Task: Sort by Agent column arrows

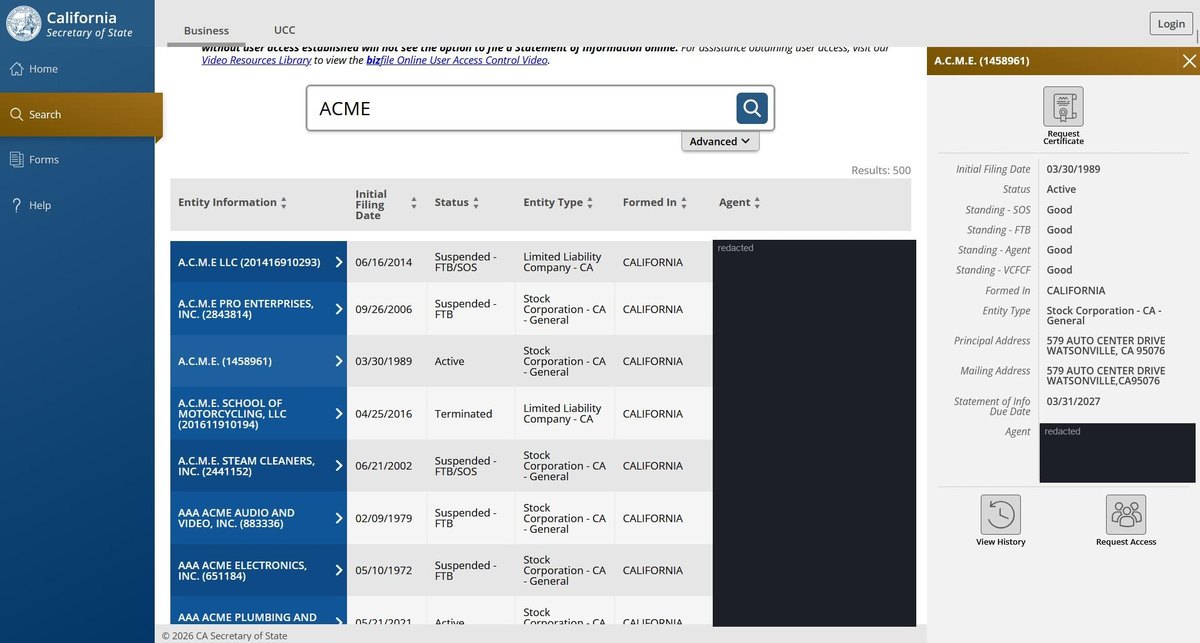Action: coord(757,203)
